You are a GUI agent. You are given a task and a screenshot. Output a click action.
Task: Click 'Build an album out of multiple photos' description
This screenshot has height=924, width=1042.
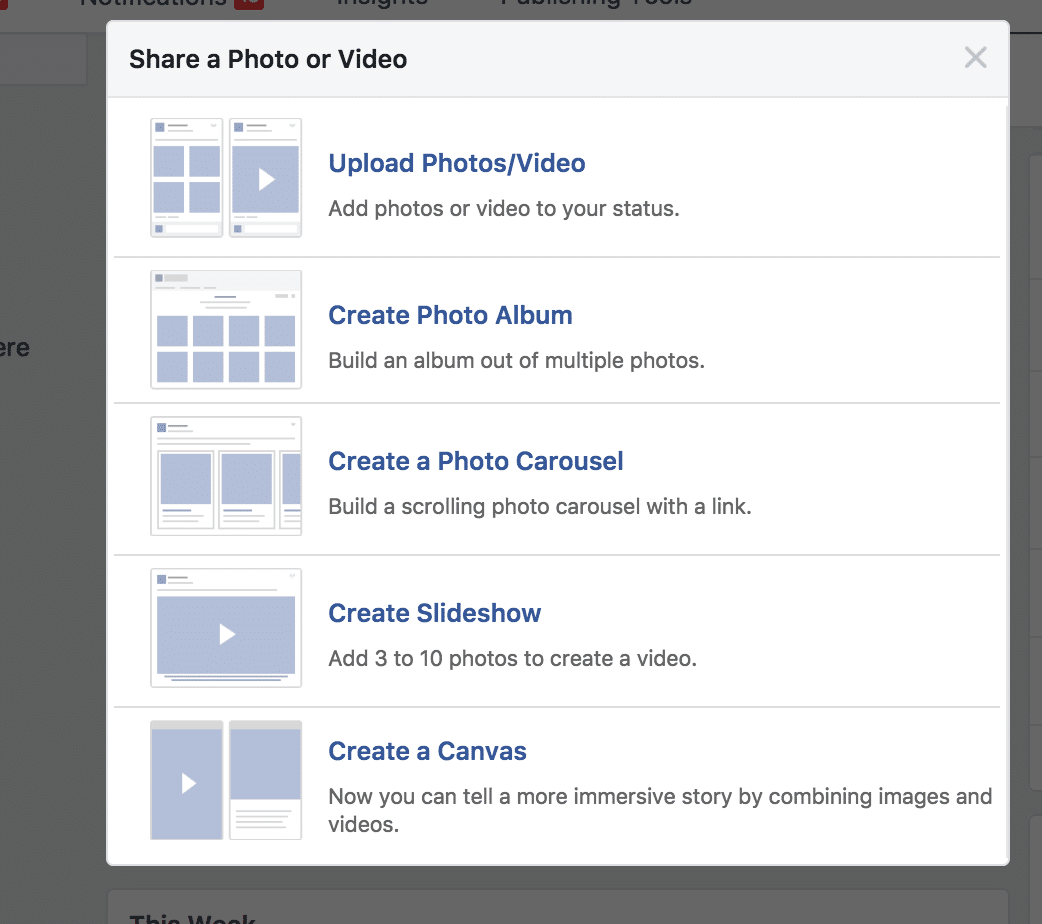click(516, 360)
